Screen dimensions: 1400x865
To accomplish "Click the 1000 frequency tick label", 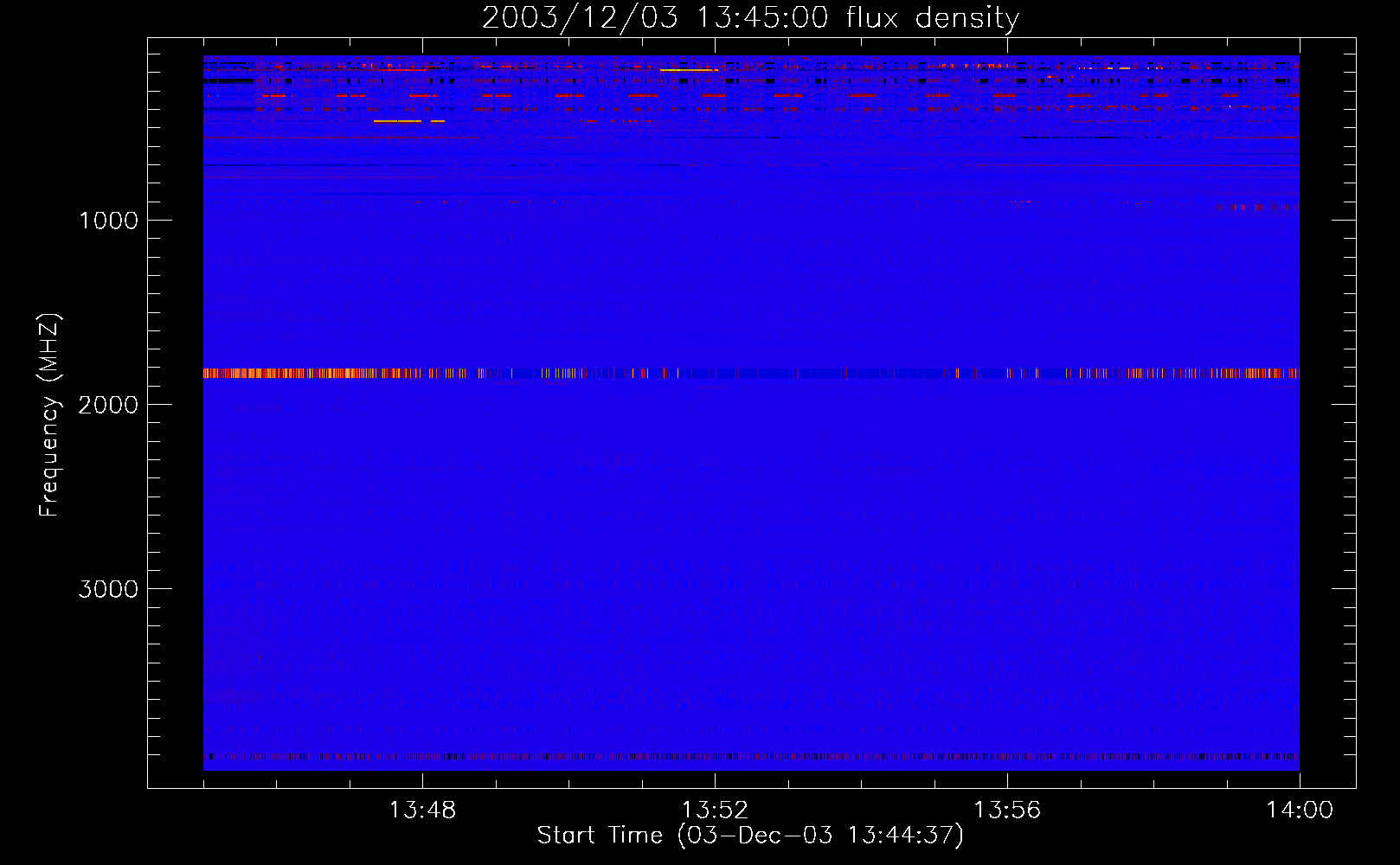I will (108, 221).
